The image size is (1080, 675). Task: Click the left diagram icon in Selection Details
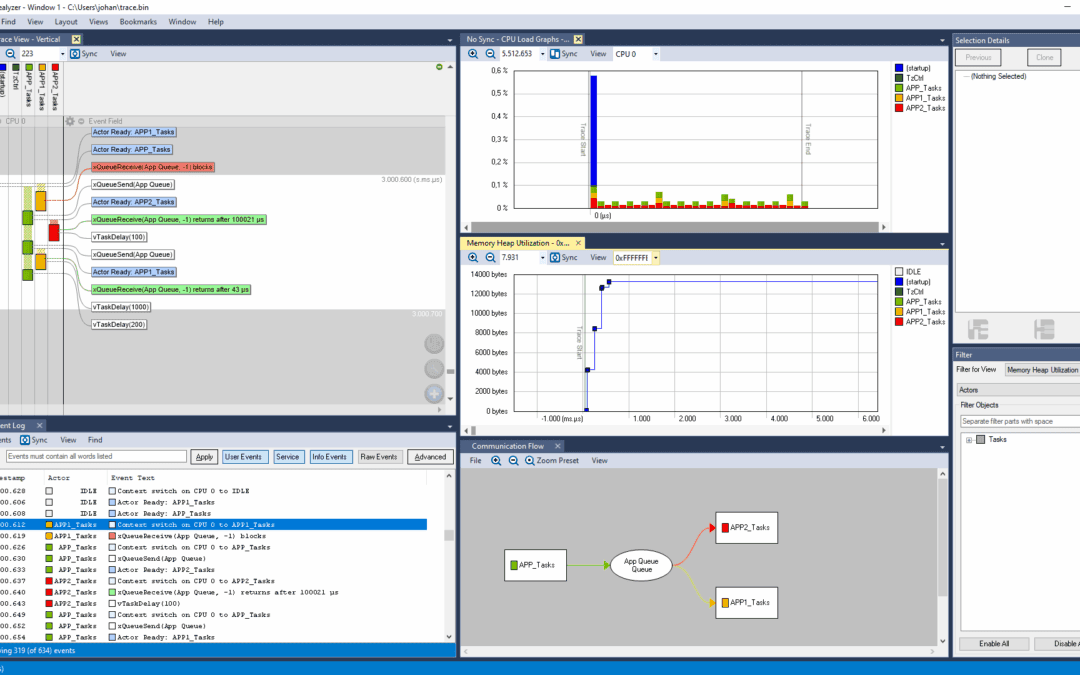[978, 329]
